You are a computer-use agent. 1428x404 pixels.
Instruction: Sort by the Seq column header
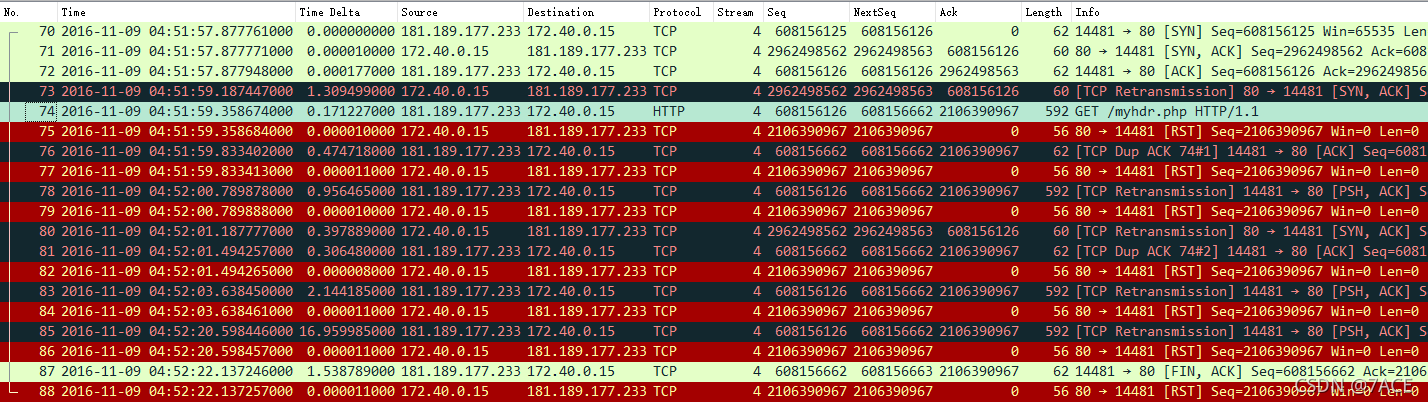[806, 12]
